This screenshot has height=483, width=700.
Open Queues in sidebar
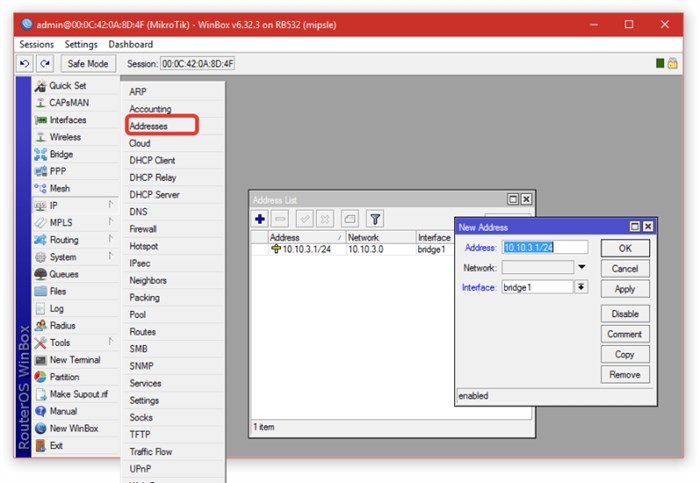(x=76, y=274)
